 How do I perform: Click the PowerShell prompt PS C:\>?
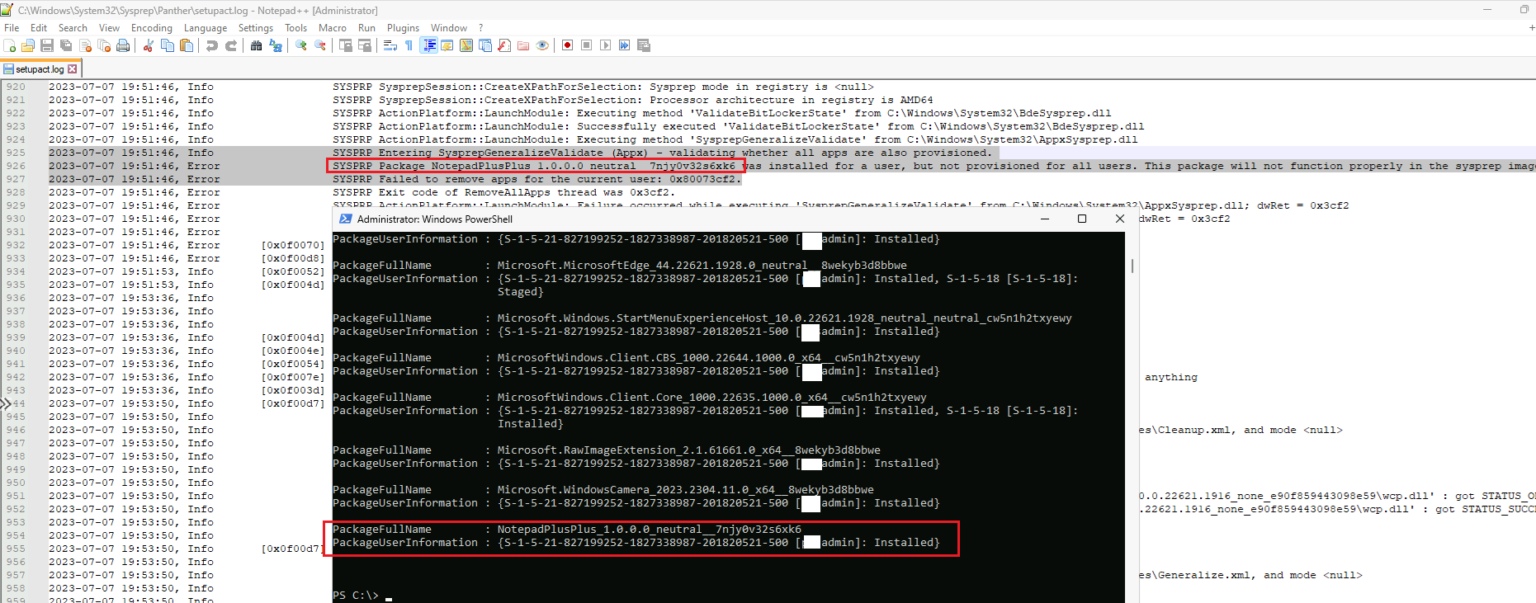(355, 595)
